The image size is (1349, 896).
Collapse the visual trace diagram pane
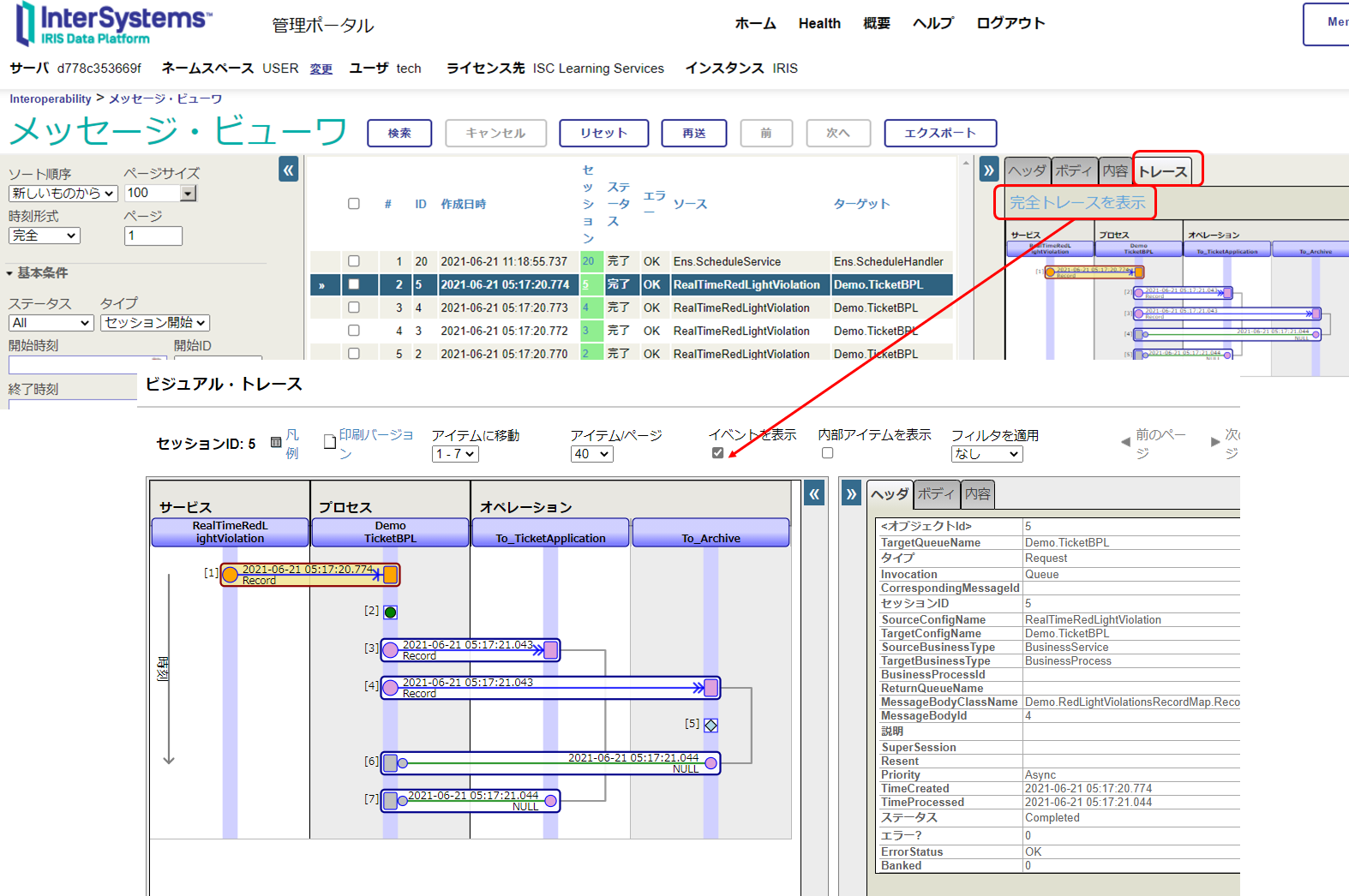click(x=814, y=493)
